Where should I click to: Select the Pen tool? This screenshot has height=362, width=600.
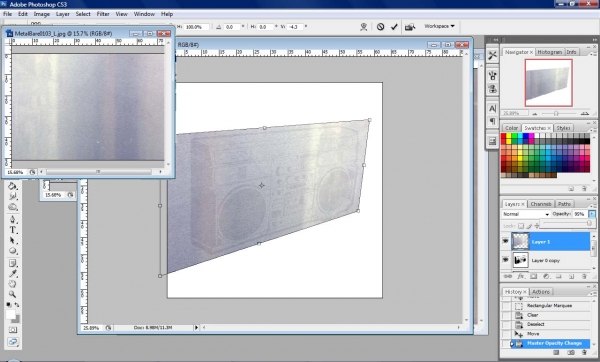(12, 219)
